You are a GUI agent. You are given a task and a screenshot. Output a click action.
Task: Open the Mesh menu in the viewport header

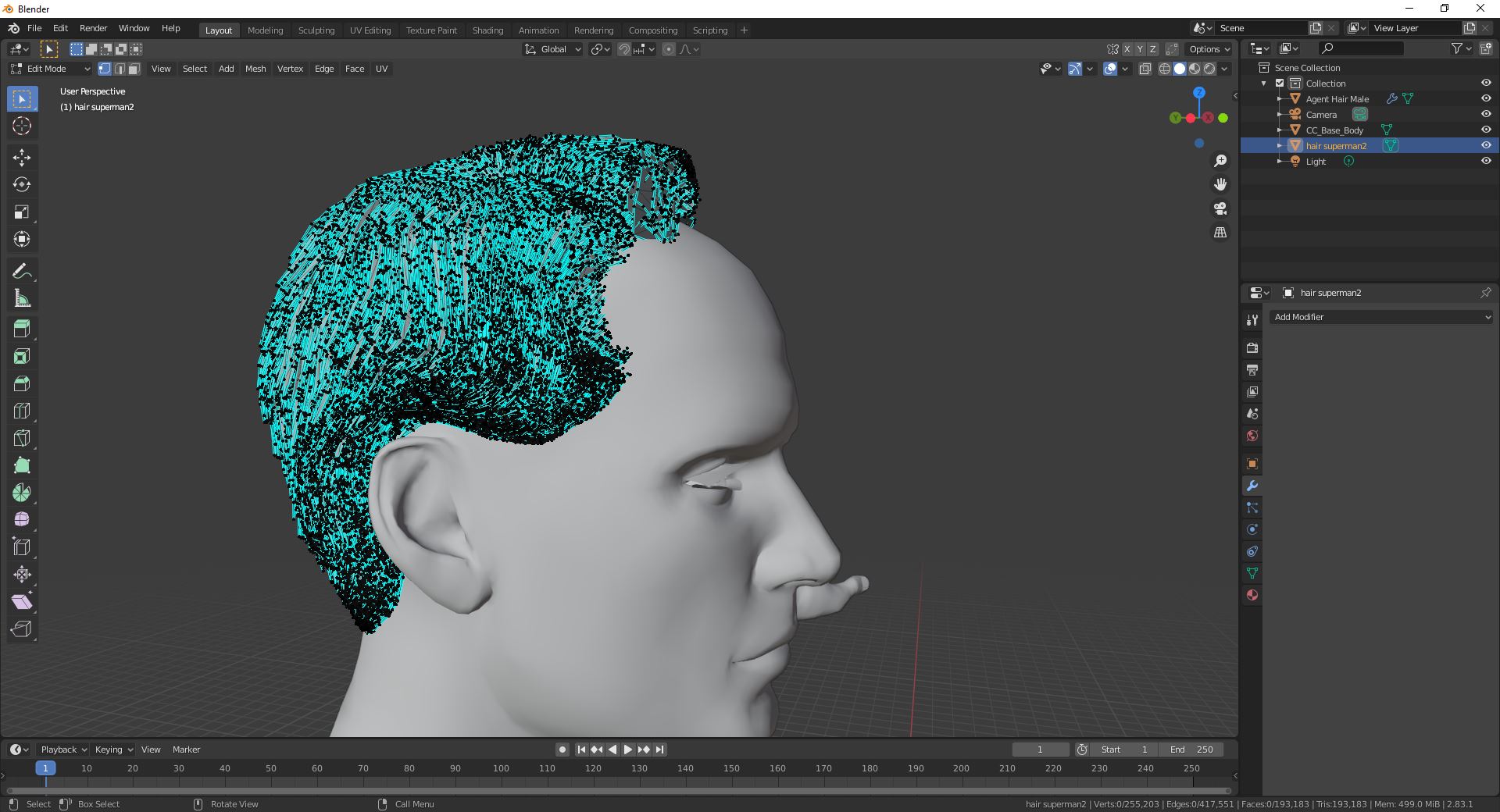coord(255,69)
